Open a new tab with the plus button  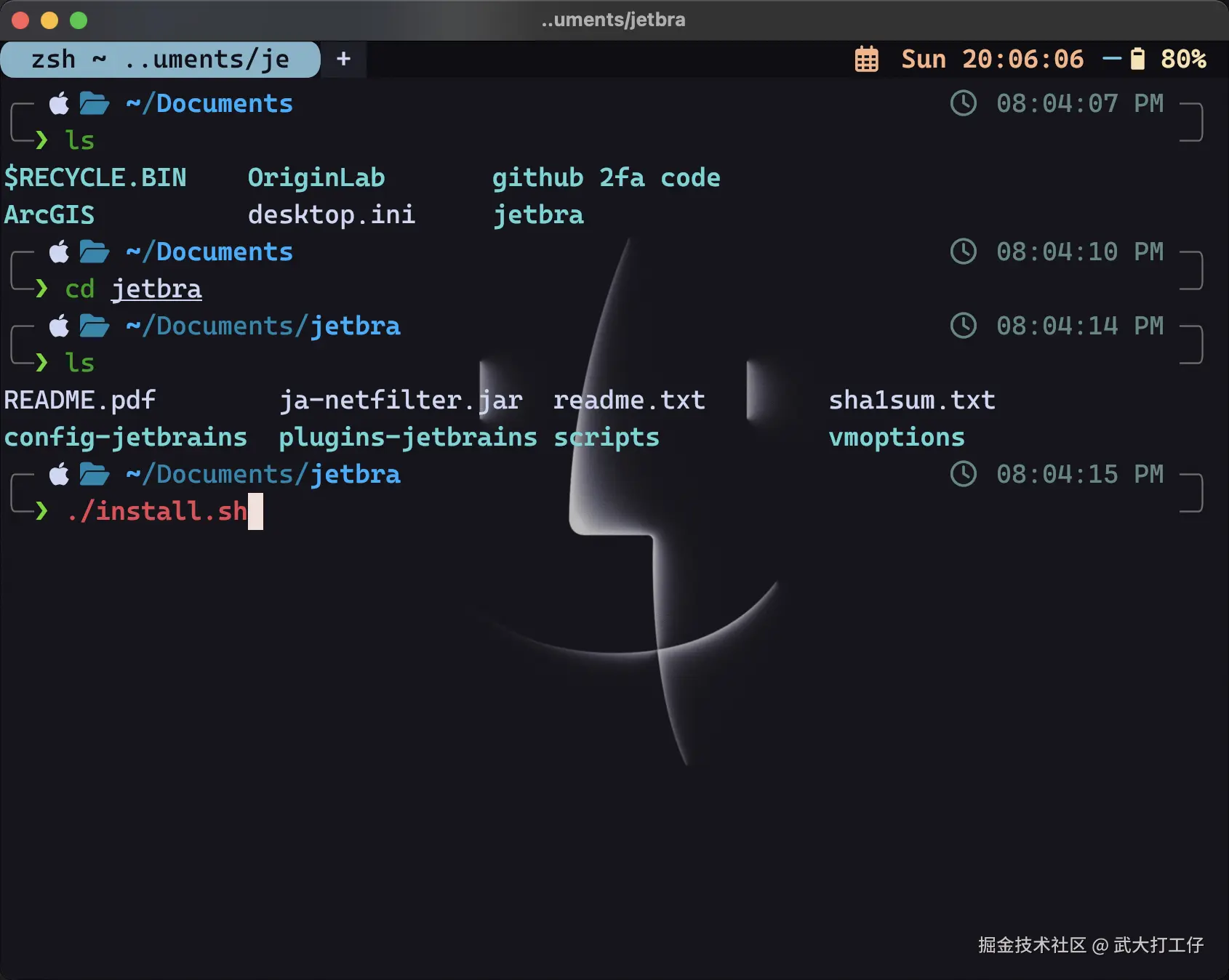[344, 59]
